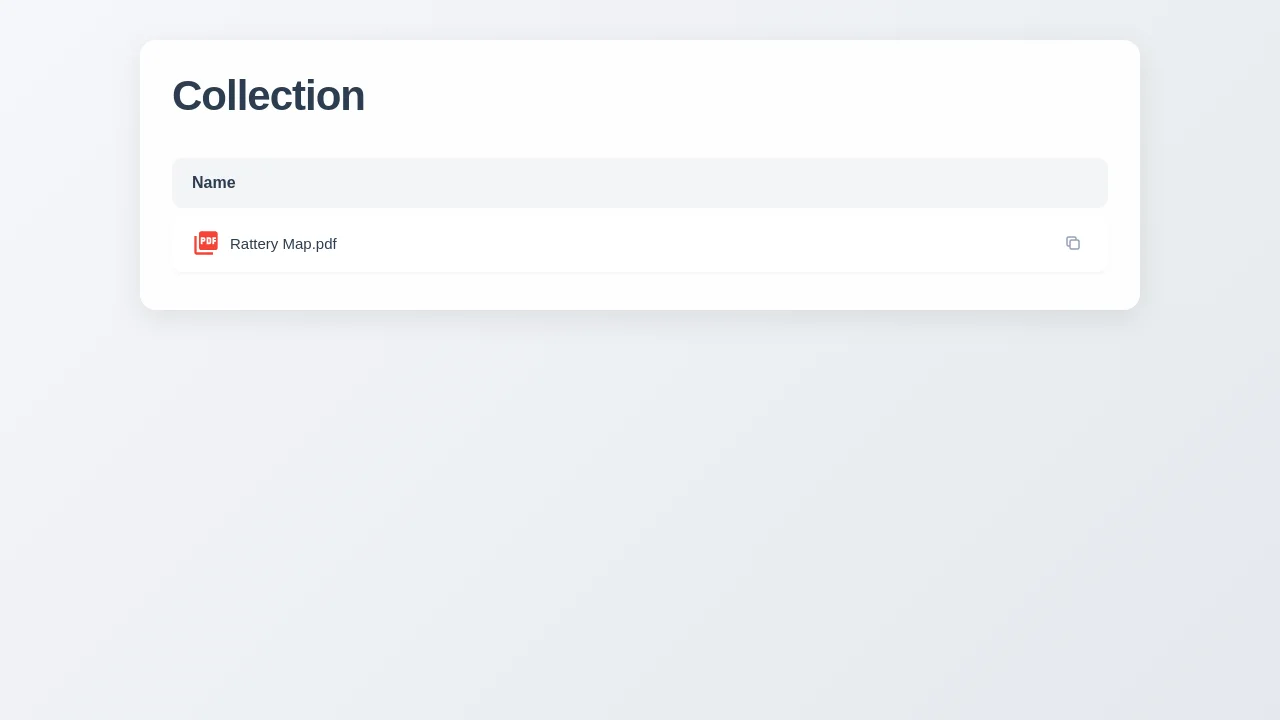Duplicate Rattery Map.pdf using the copy icon
The width and height of the screenshot is (1280, 720).
click(x=1073, y=243)
